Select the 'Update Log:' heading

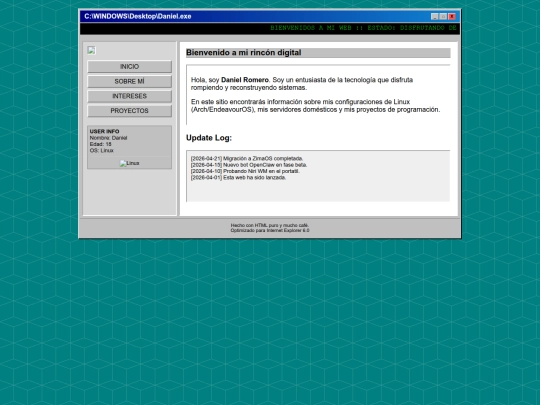tap(209, 138)
